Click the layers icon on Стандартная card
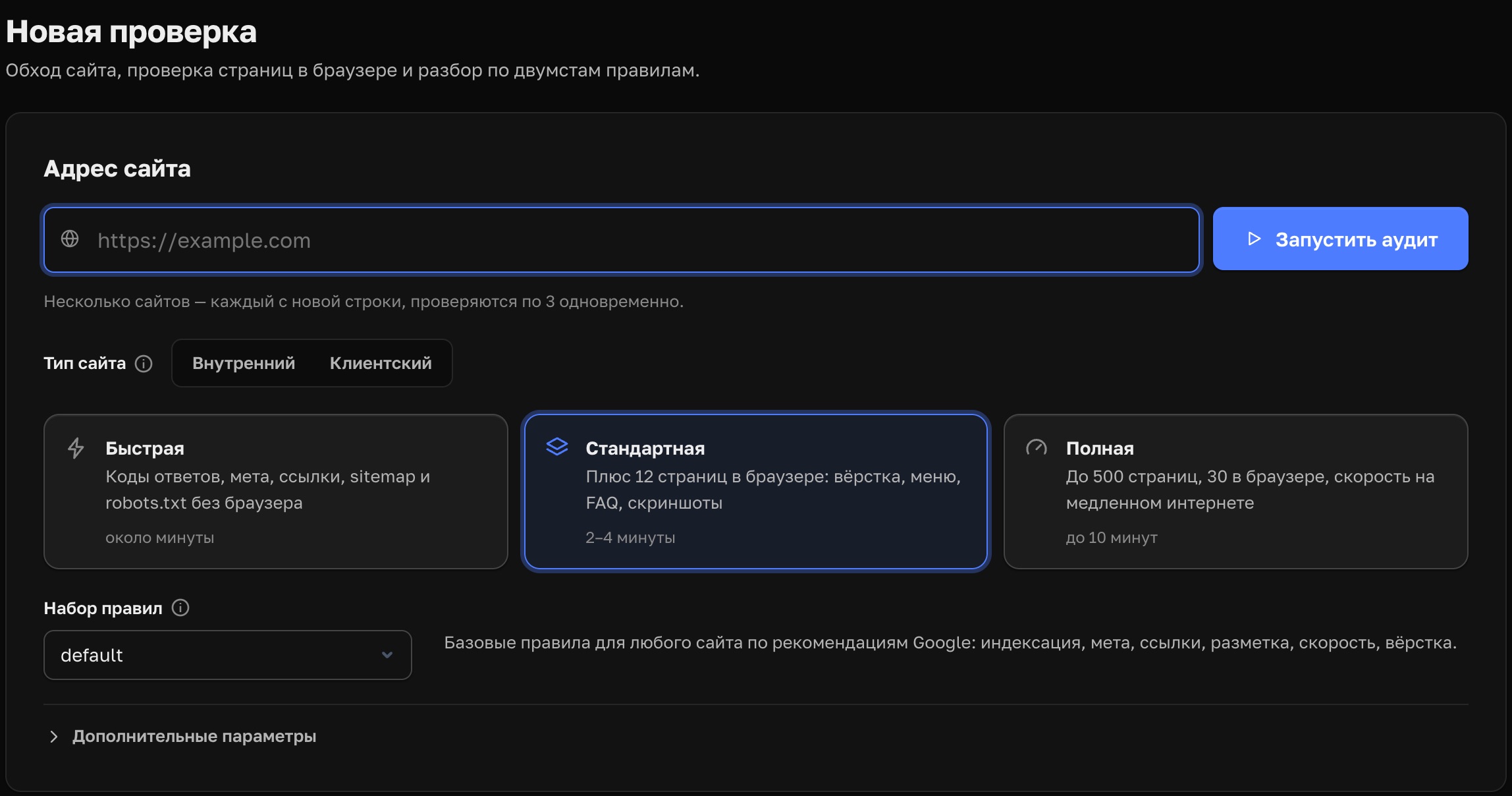The height and width of the screenshot is (796, 1512). [557, 447]
